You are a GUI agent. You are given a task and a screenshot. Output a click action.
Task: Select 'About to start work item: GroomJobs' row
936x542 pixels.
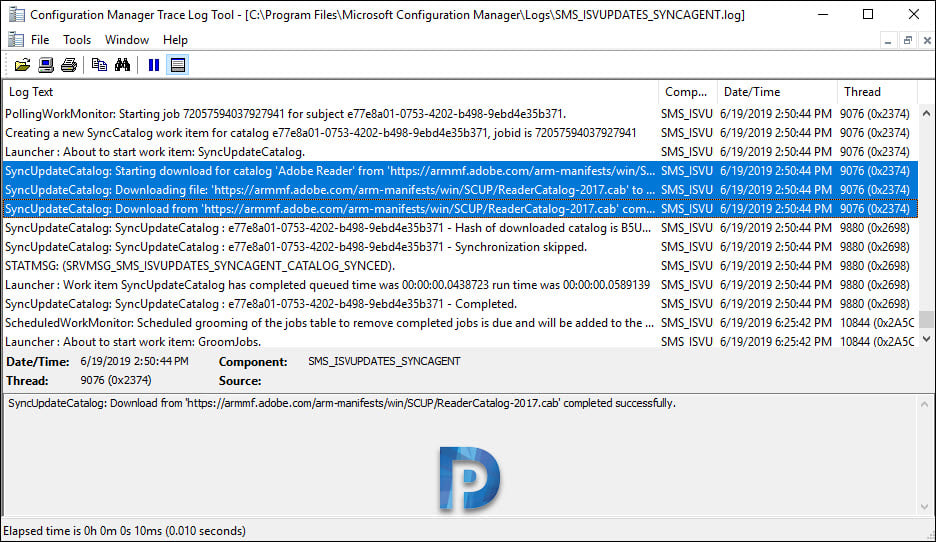(x=460, y=341)
